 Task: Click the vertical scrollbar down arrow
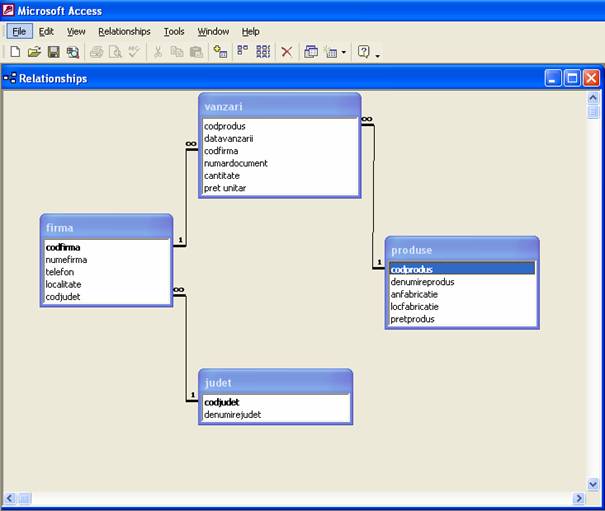[x=593, y=484]
